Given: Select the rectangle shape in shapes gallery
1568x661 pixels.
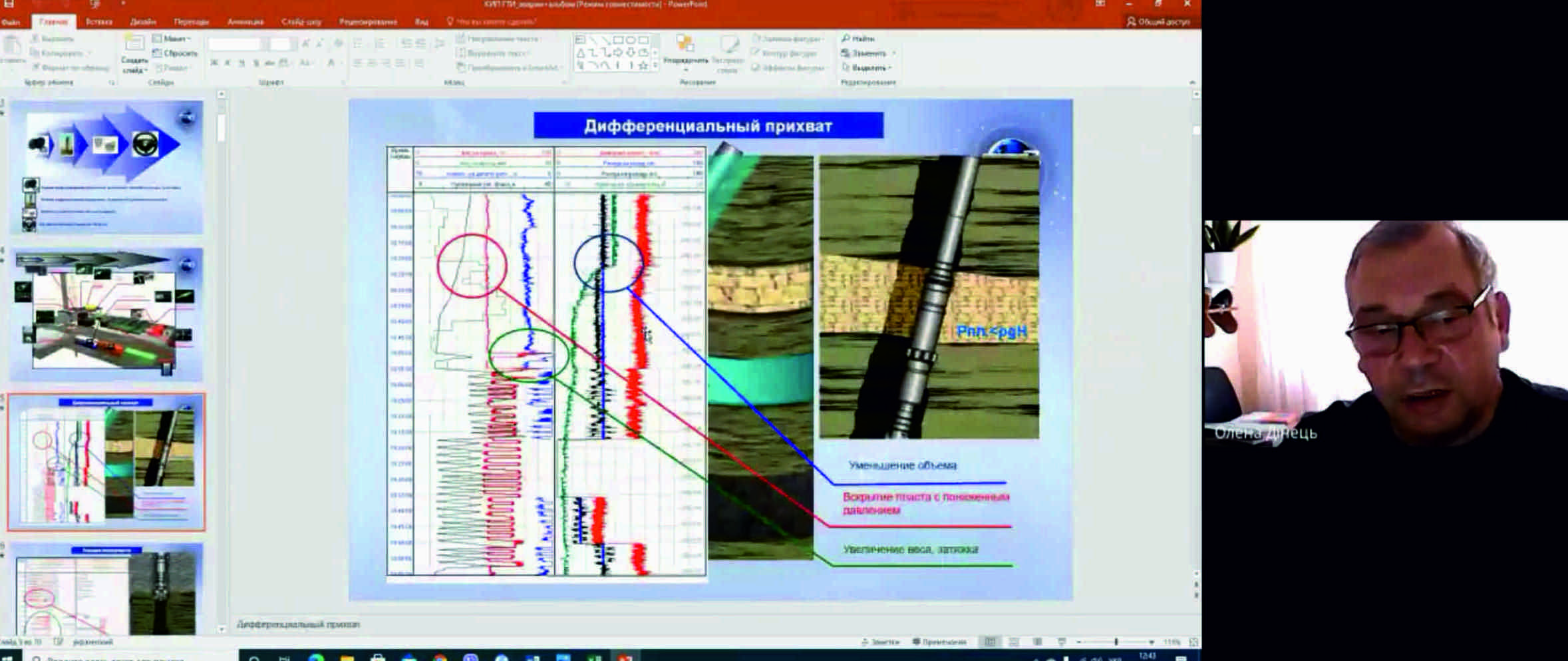Looking at the screenshot, I should click(x=618, y=40).
